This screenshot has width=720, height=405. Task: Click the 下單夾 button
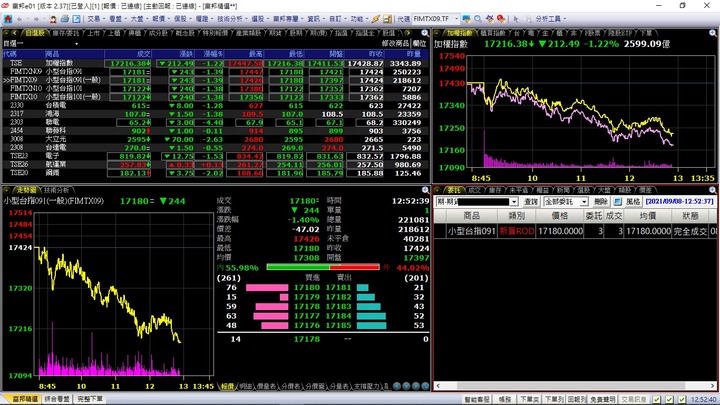tap(529, 399)
